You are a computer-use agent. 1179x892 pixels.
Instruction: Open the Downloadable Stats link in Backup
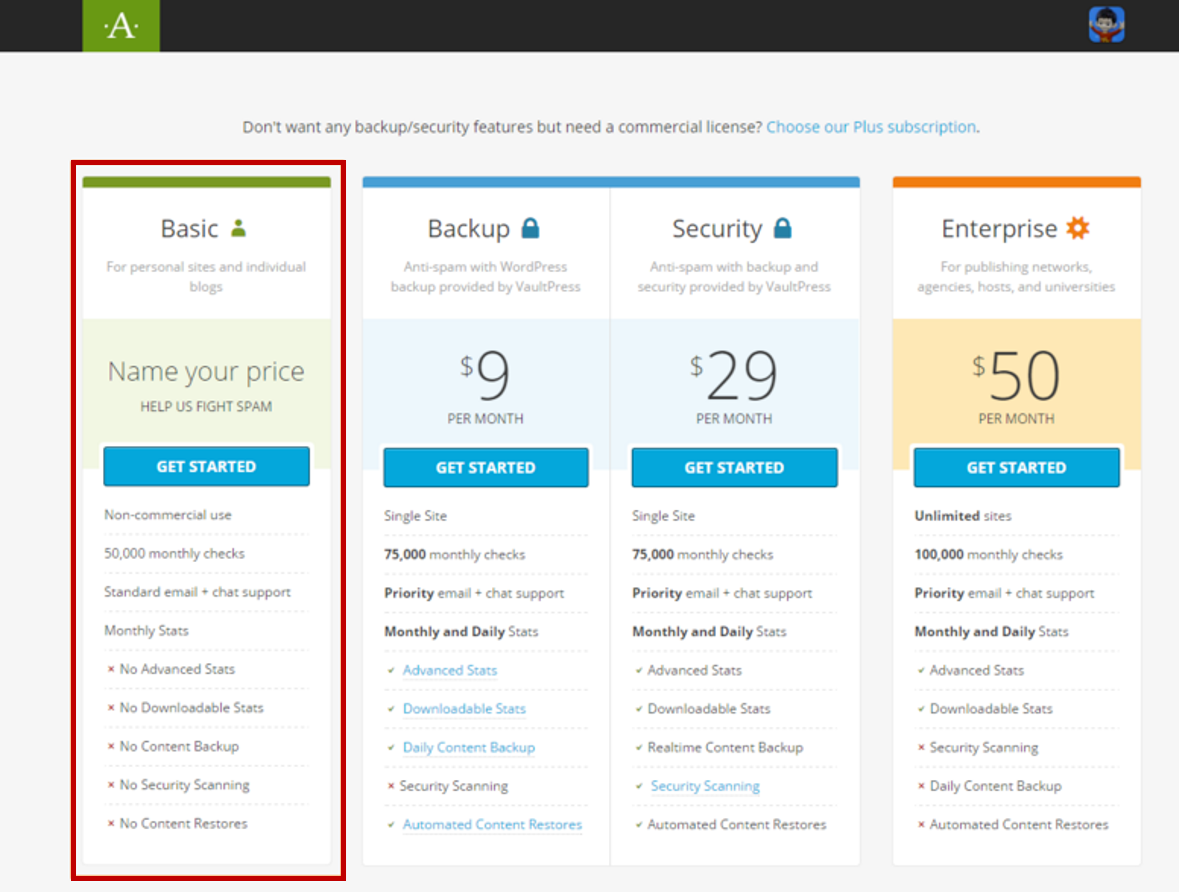tap(464, 708)
